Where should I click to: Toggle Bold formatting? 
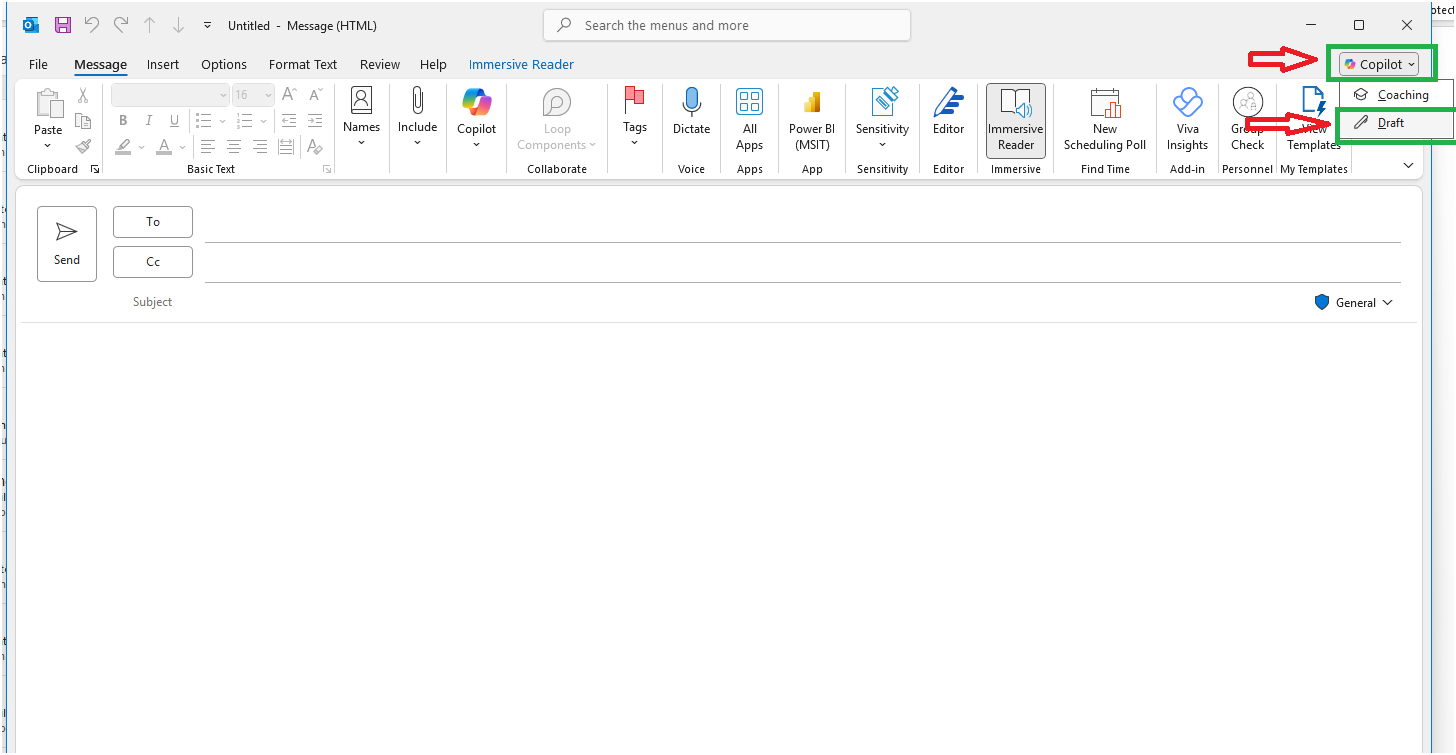(123, 121)
